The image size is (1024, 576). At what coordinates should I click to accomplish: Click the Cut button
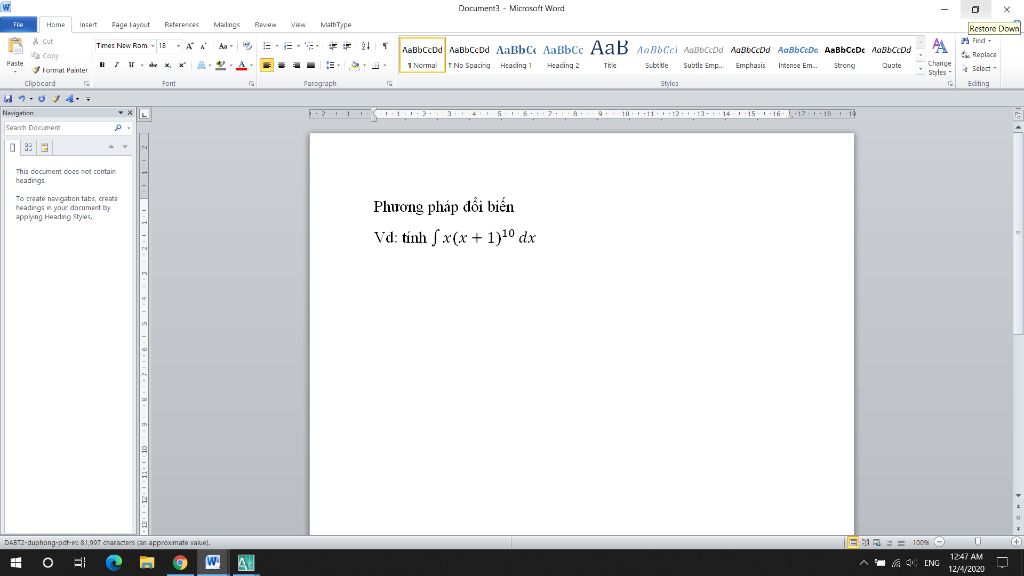coord(42,41)
